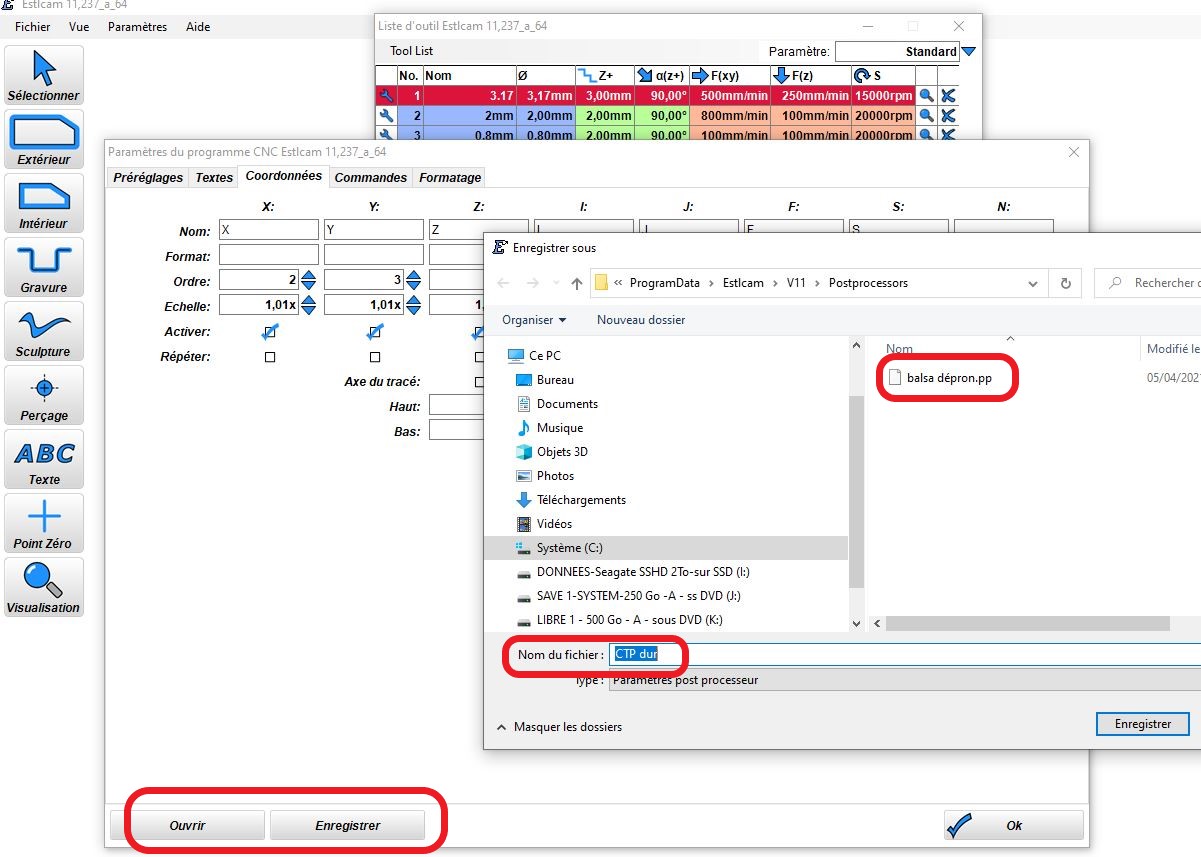Click the Nom du fichier field
Image resolution: width=1201 pixels, height=857 pixels.
click(x=900, y=655)
